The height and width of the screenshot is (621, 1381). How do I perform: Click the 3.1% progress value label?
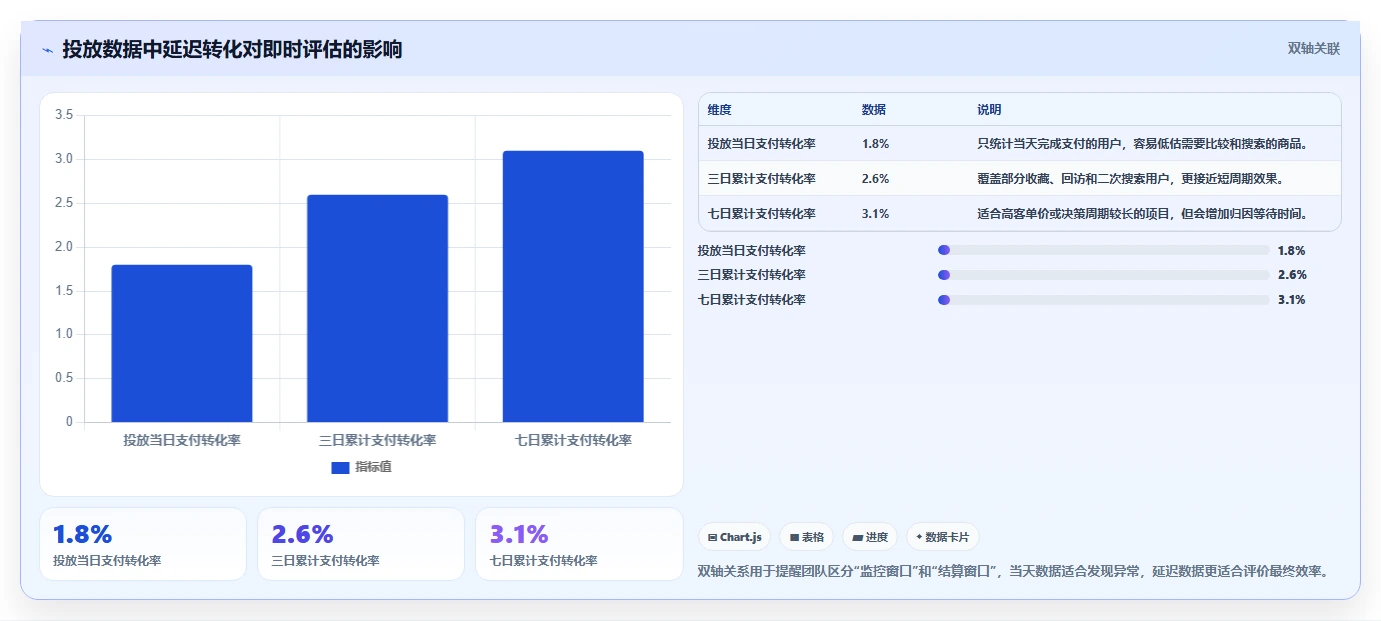(x=1291, y=300)
